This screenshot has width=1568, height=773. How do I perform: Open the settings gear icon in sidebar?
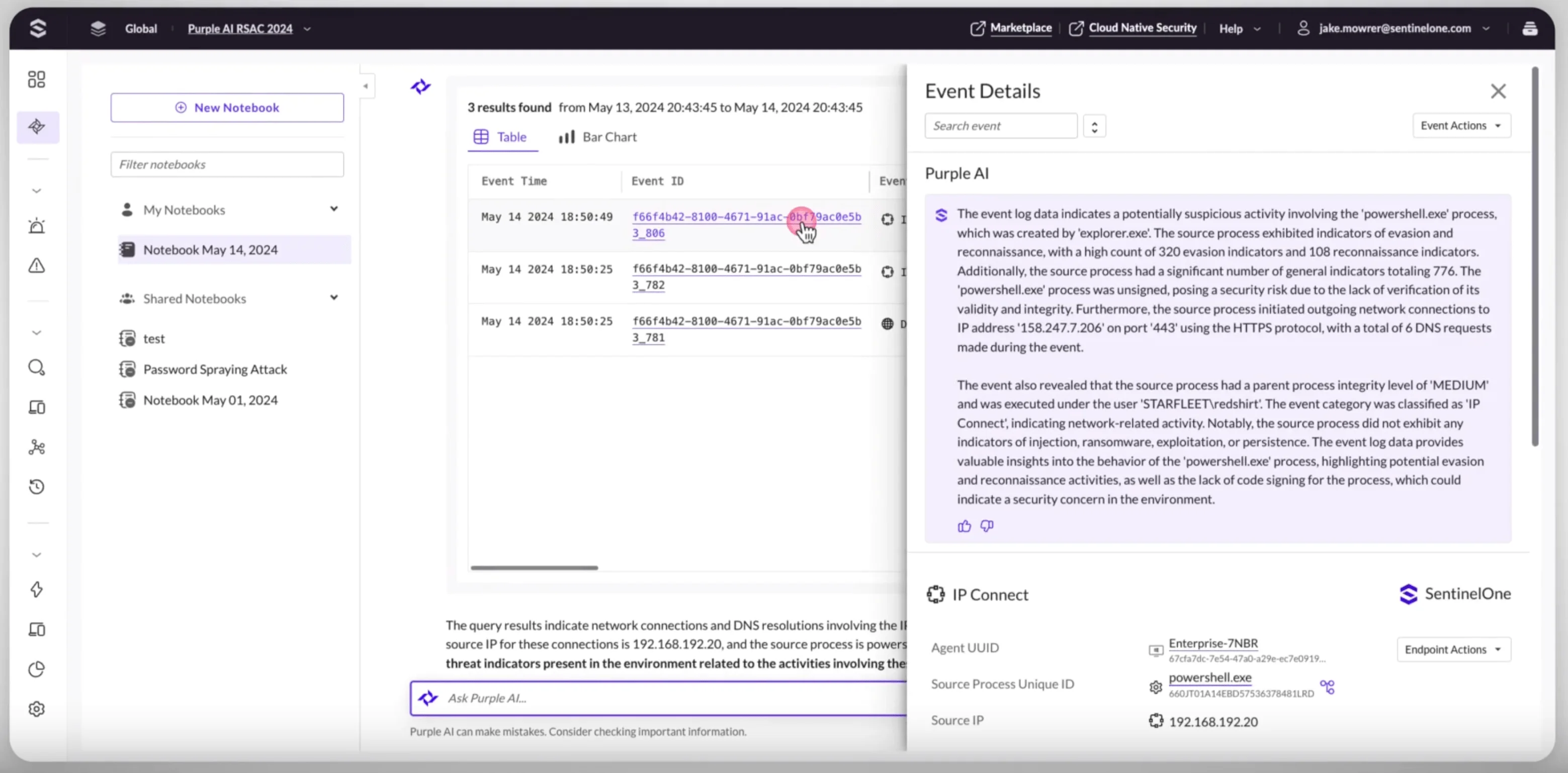point(37,709)
